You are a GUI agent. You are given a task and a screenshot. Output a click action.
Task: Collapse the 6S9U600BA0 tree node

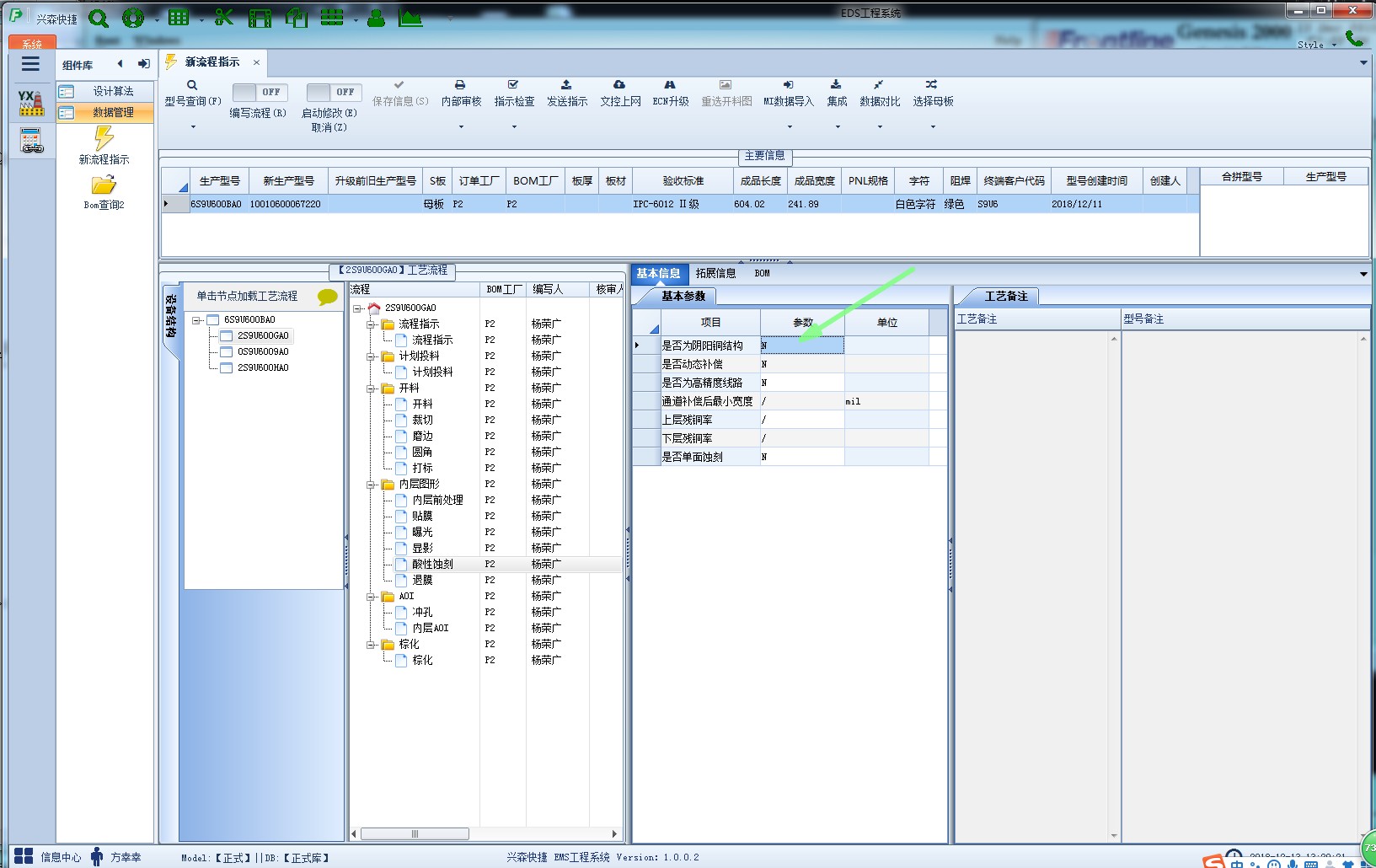196,320
